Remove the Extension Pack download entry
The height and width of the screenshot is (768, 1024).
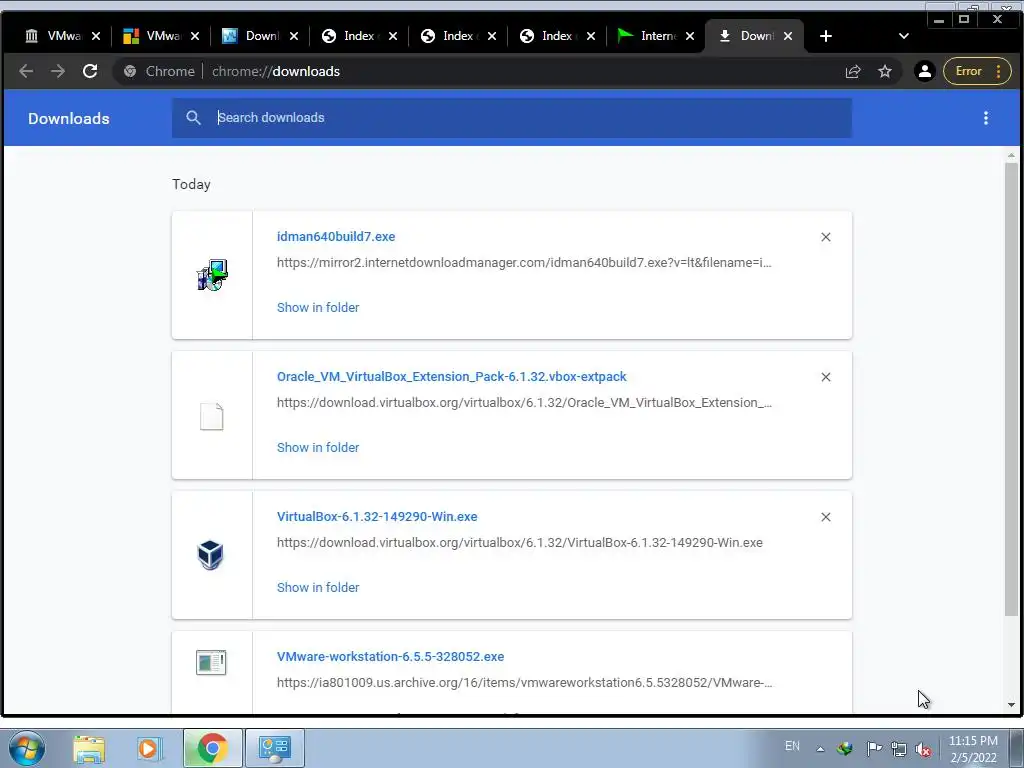tap(826, 377)
